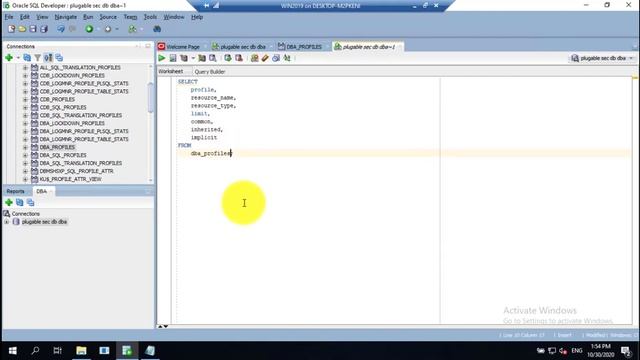Viewport: 640px width, 360px height.
Task: Click the SQL Worksheet connection icon in main toolbar
Action: point(132,29)
